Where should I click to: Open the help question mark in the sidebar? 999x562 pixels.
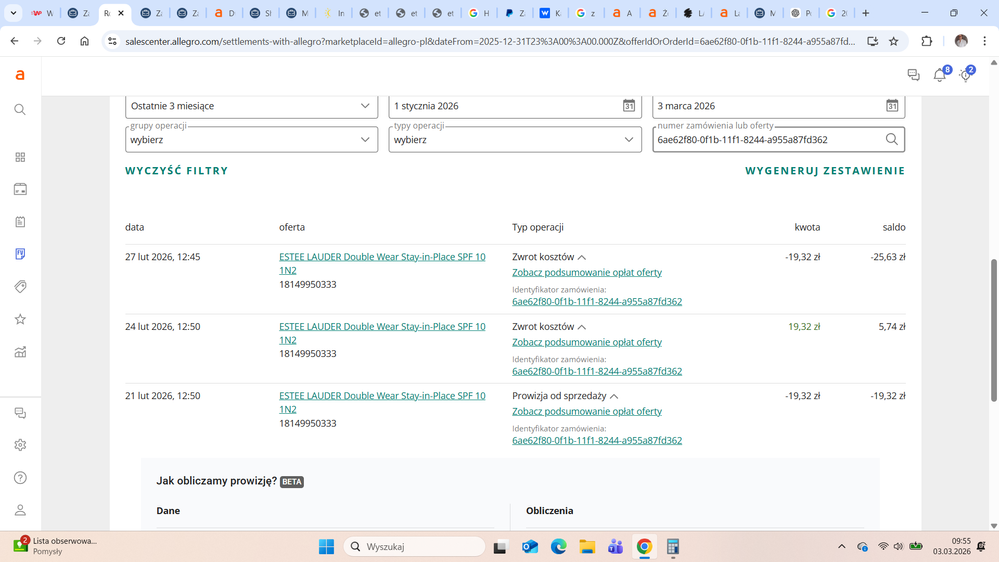click(20, 478)
